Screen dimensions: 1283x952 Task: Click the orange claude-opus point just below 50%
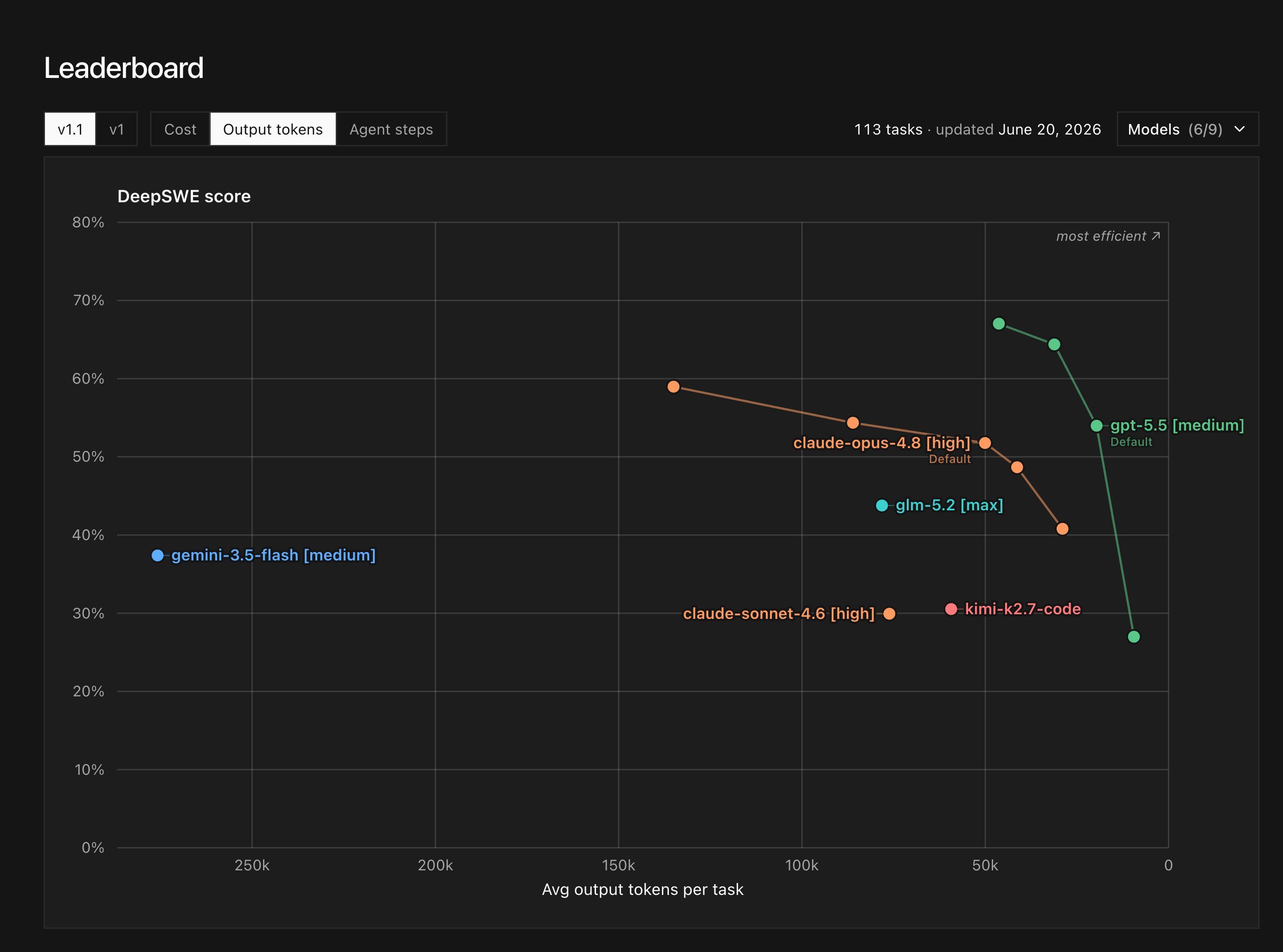pos(1017,467)
